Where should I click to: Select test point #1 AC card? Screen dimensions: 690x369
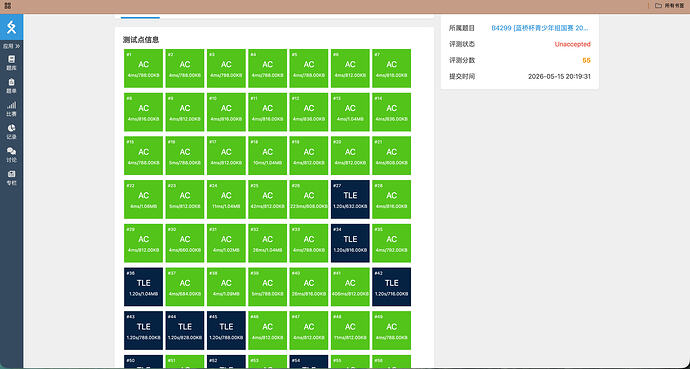(x=143, y=69)
